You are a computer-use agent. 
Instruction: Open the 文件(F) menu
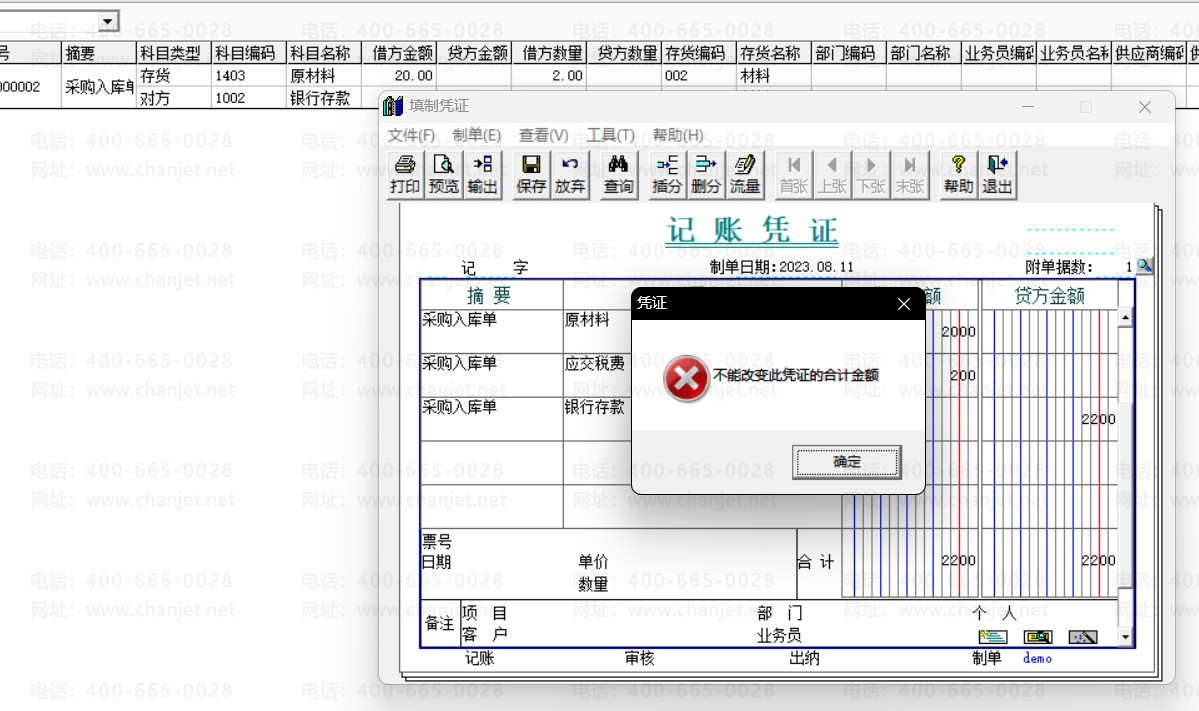(411, 135)
